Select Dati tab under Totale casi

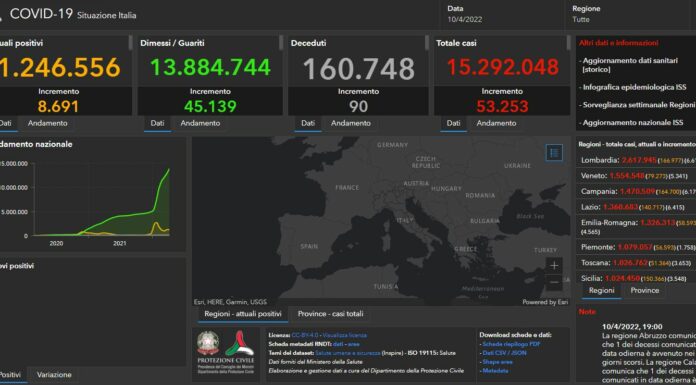tap(453, 123)
